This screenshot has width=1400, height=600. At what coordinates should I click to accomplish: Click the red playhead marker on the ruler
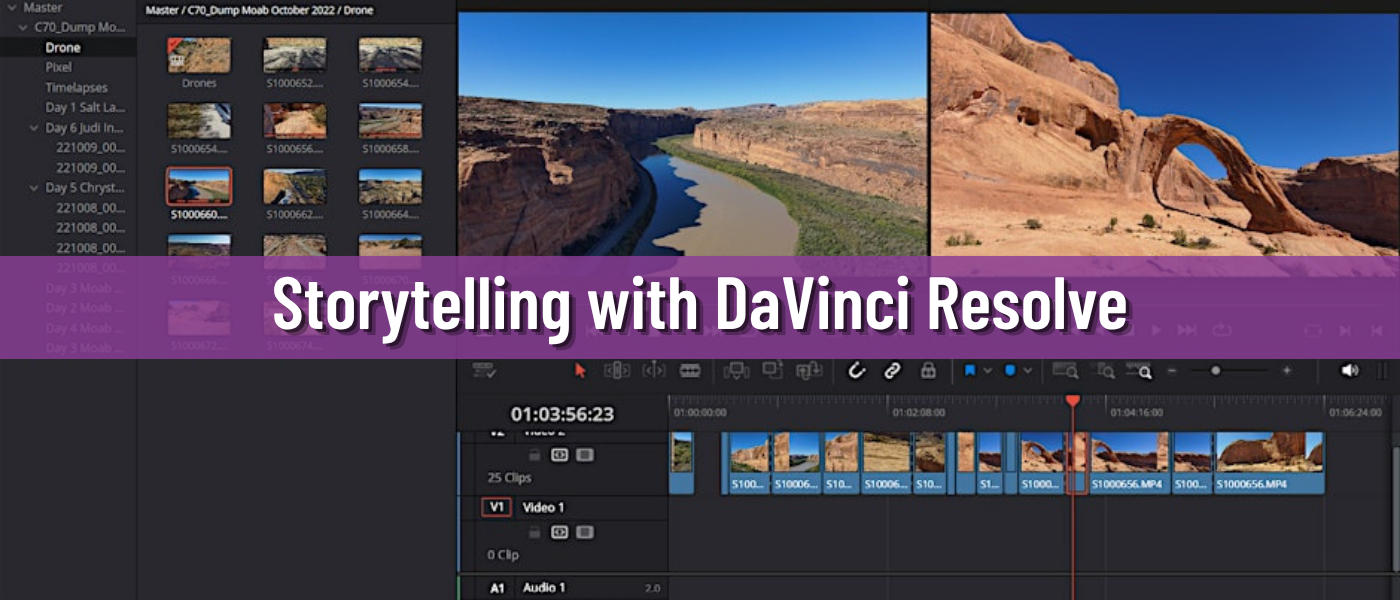pyautogui.click(x=1073, y=400)
